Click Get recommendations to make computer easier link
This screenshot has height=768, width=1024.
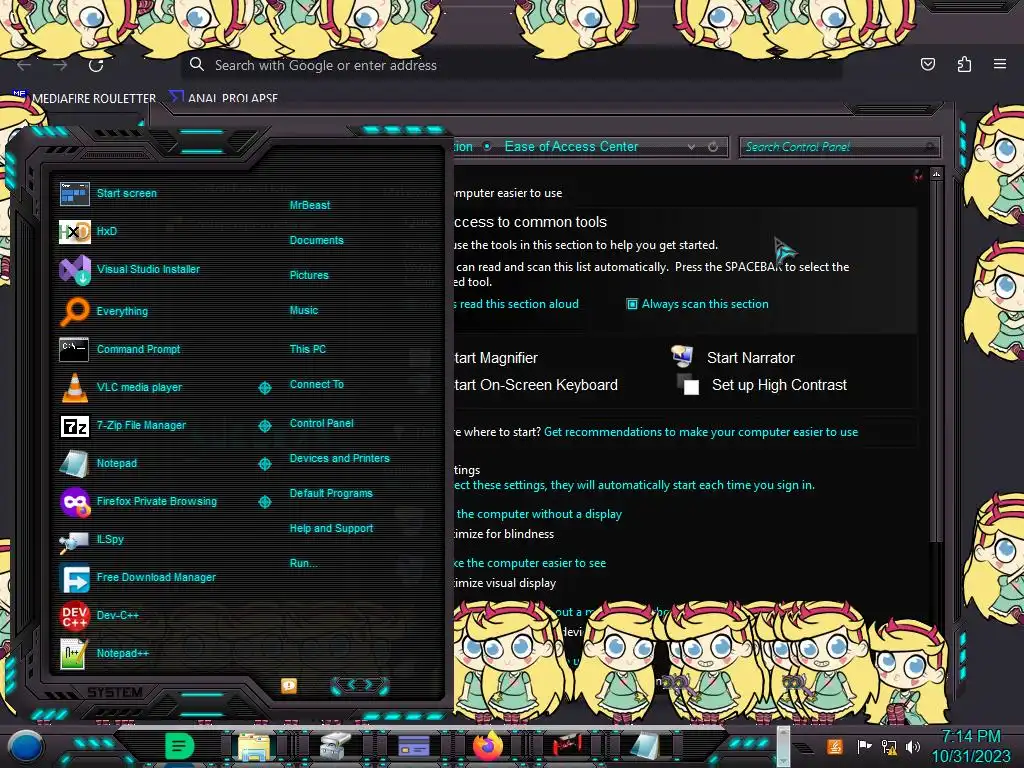pyautogui.click(x=701, y=432)
